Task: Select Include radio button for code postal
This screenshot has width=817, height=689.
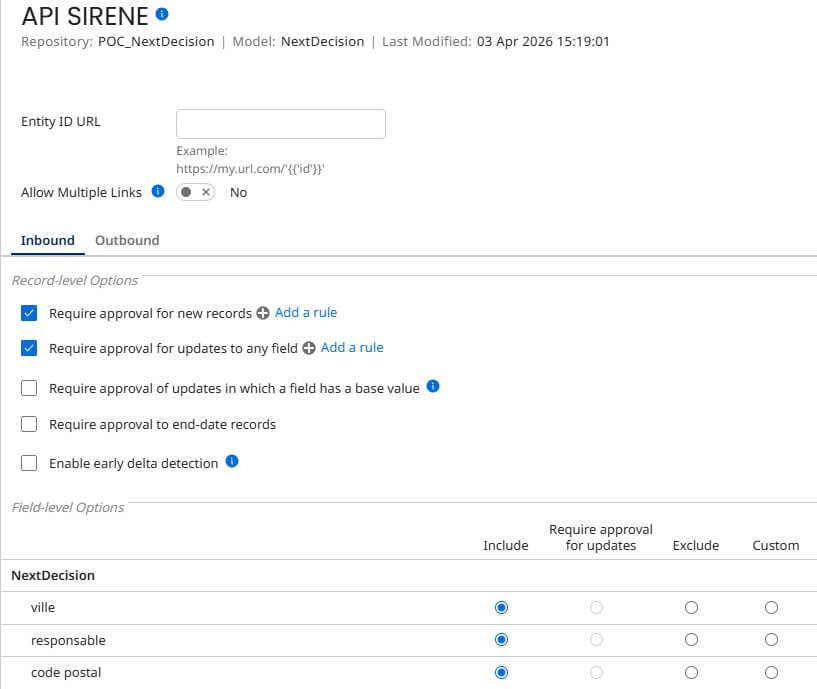Action: [x=502, y=672]
